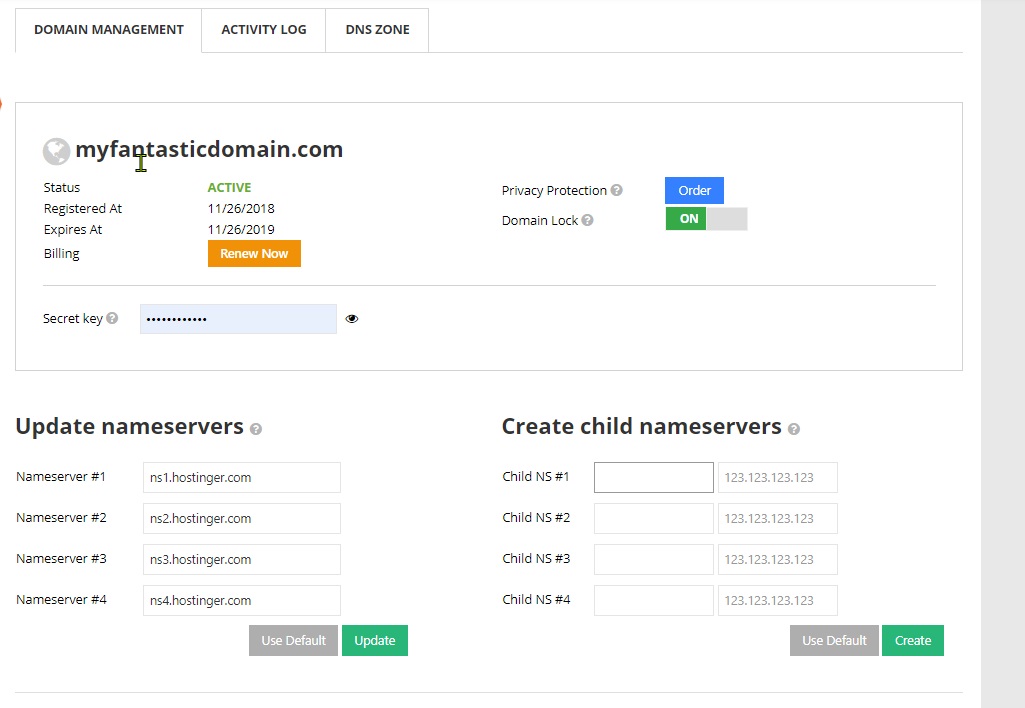Click the Update nameservers help icon
1025x708 pixels.
[x=256, y=429]
